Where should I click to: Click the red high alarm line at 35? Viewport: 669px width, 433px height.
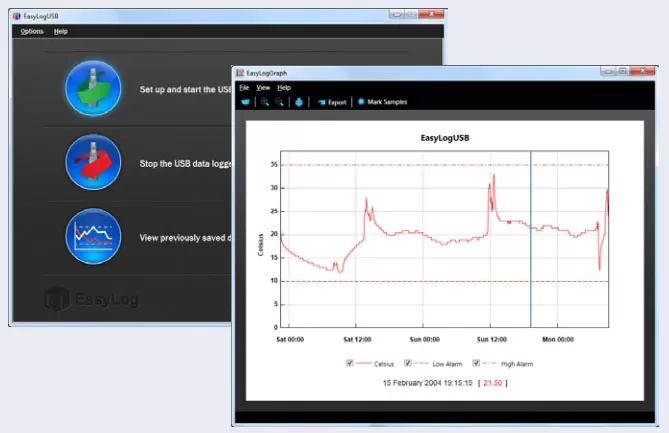click(x=445, y=165)
